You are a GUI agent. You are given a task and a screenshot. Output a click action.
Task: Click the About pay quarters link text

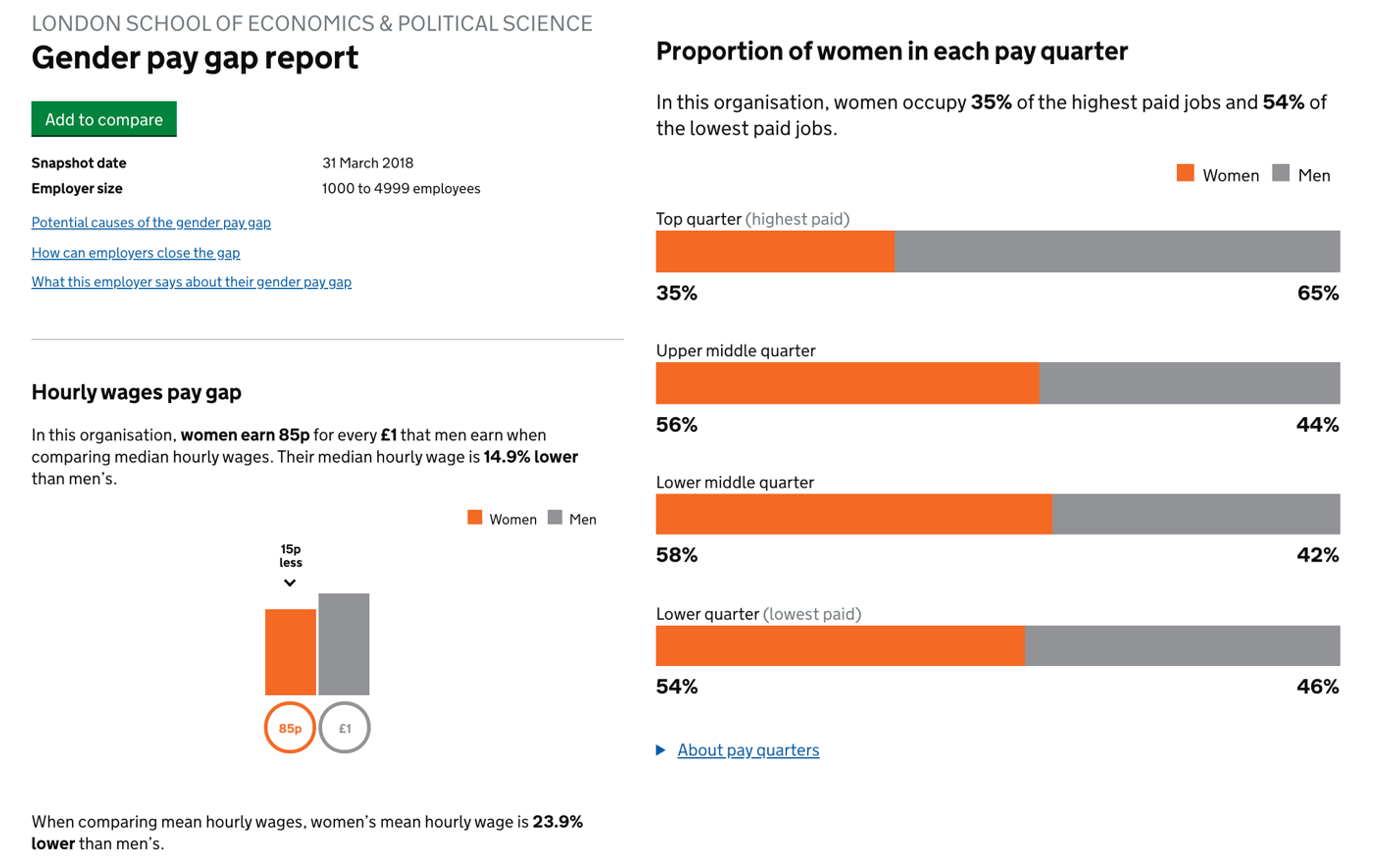[x=748, y=750]
